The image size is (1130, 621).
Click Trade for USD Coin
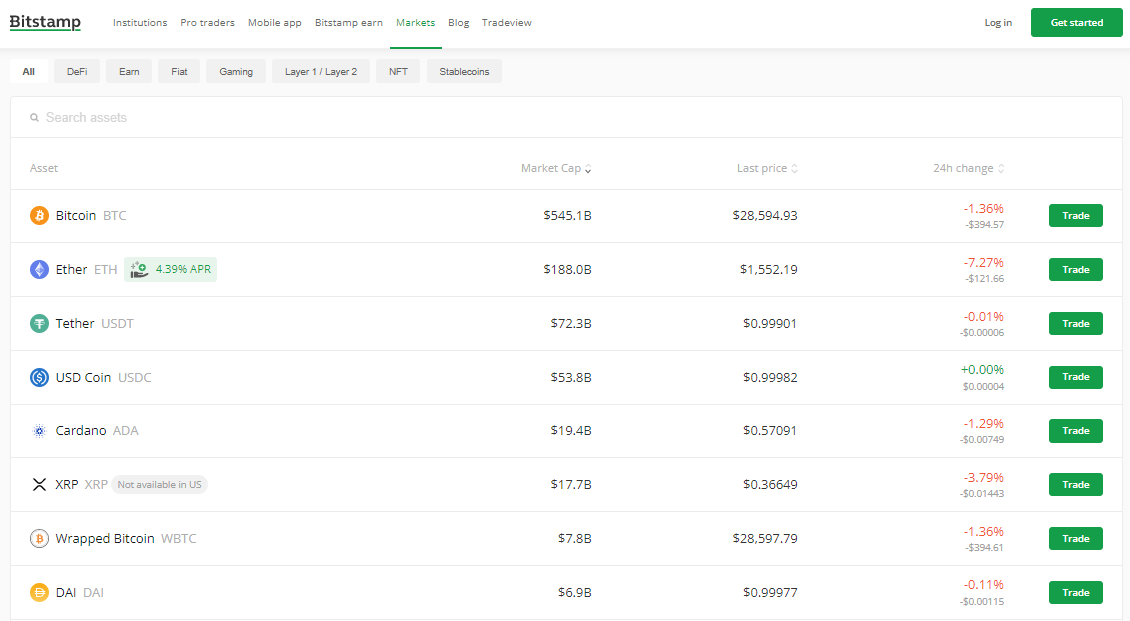1075,377
